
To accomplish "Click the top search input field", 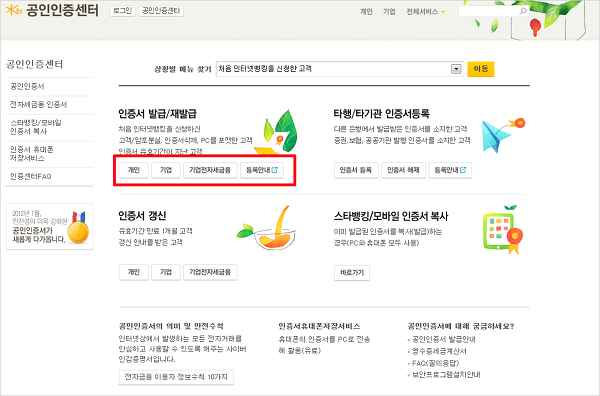I will pyautogui.click(x=494, y=11).
